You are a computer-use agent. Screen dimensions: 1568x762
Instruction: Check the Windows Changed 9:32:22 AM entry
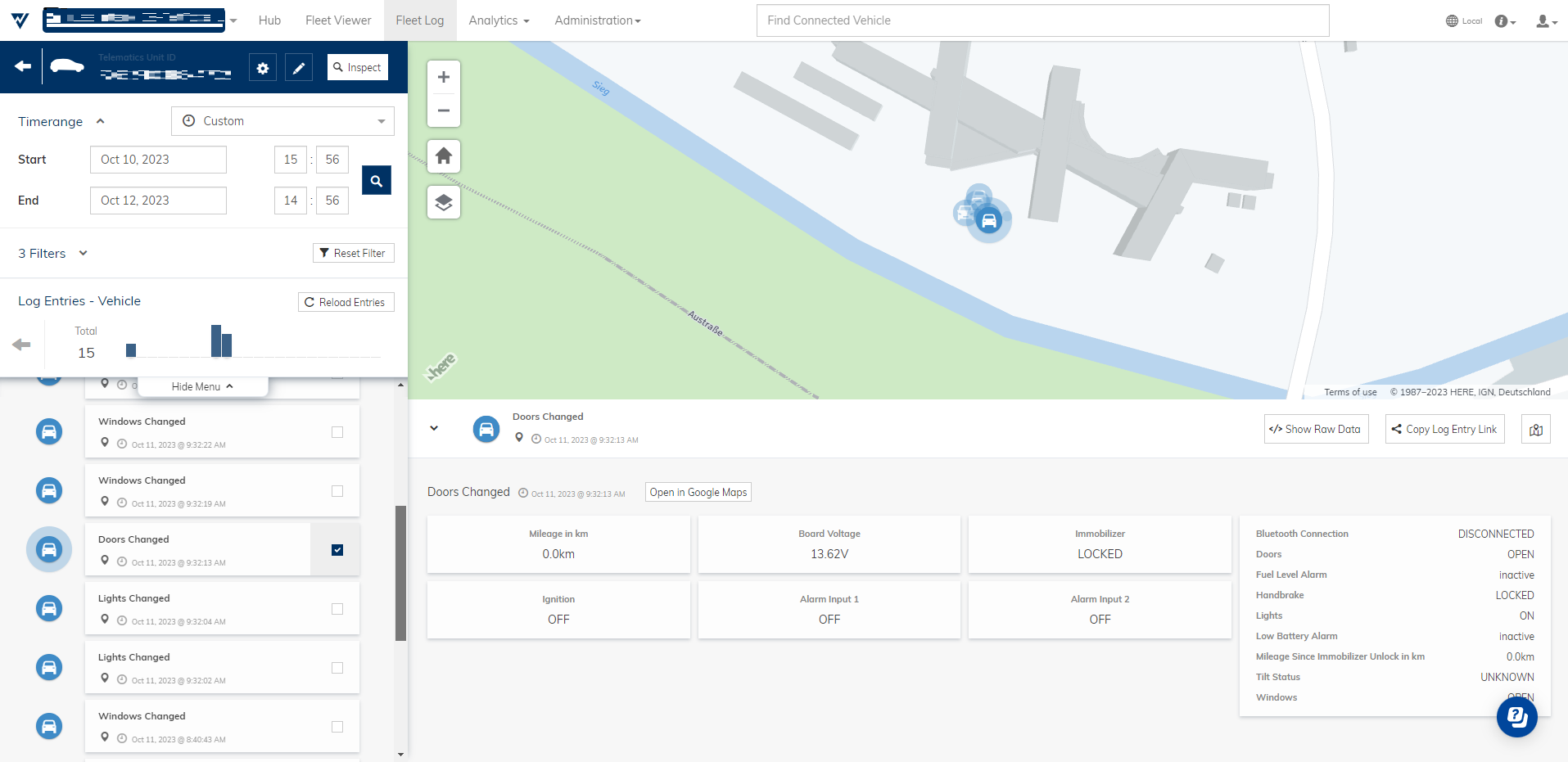point(337,432)
